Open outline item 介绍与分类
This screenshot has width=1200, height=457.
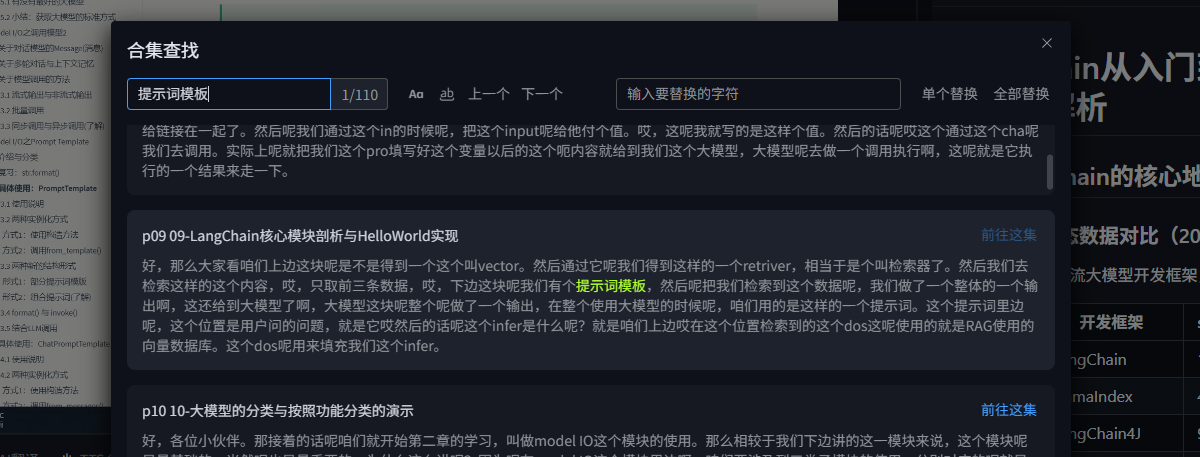[20, 156]
